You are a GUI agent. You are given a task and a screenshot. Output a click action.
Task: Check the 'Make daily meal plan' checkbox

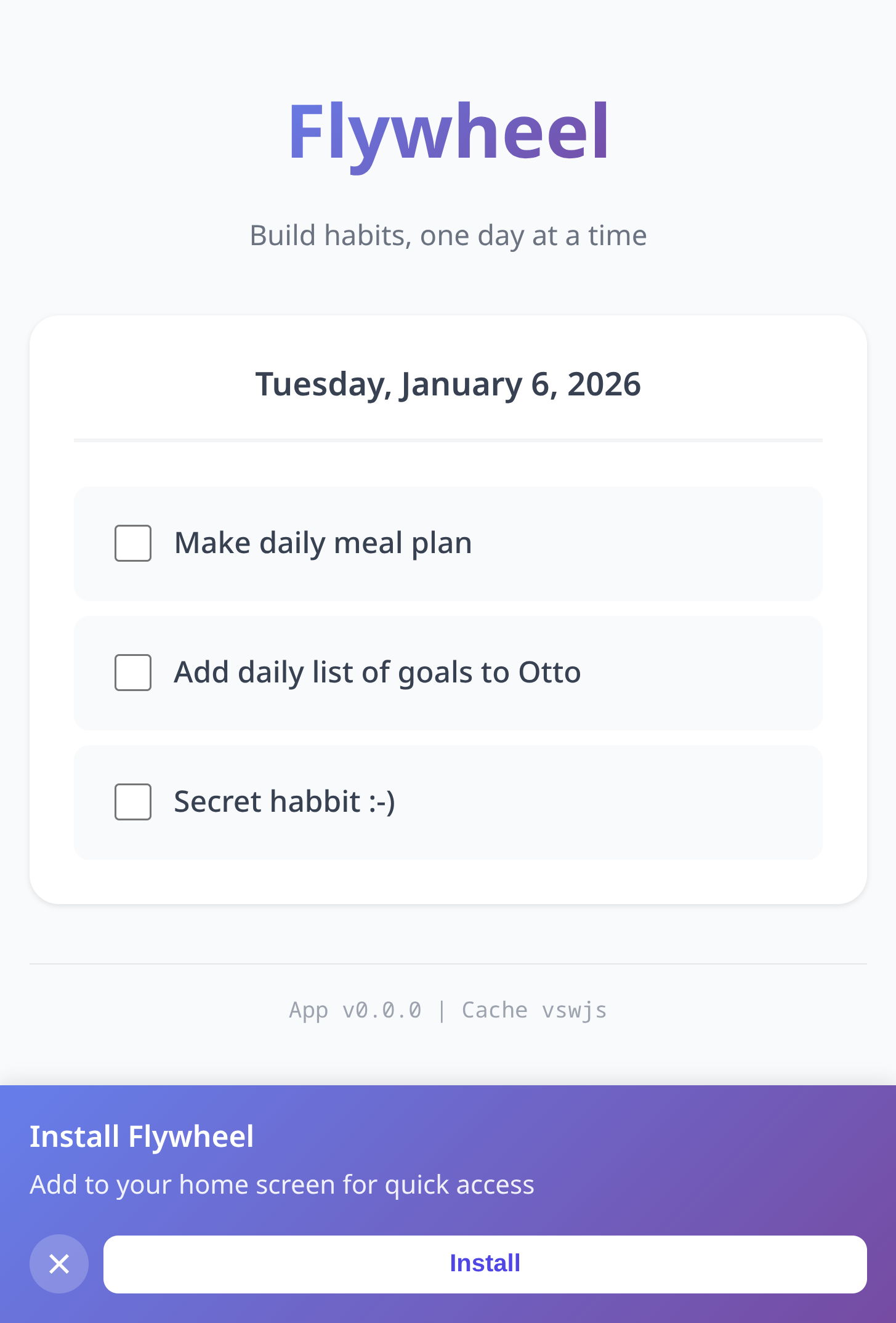[x=133, y=543]
